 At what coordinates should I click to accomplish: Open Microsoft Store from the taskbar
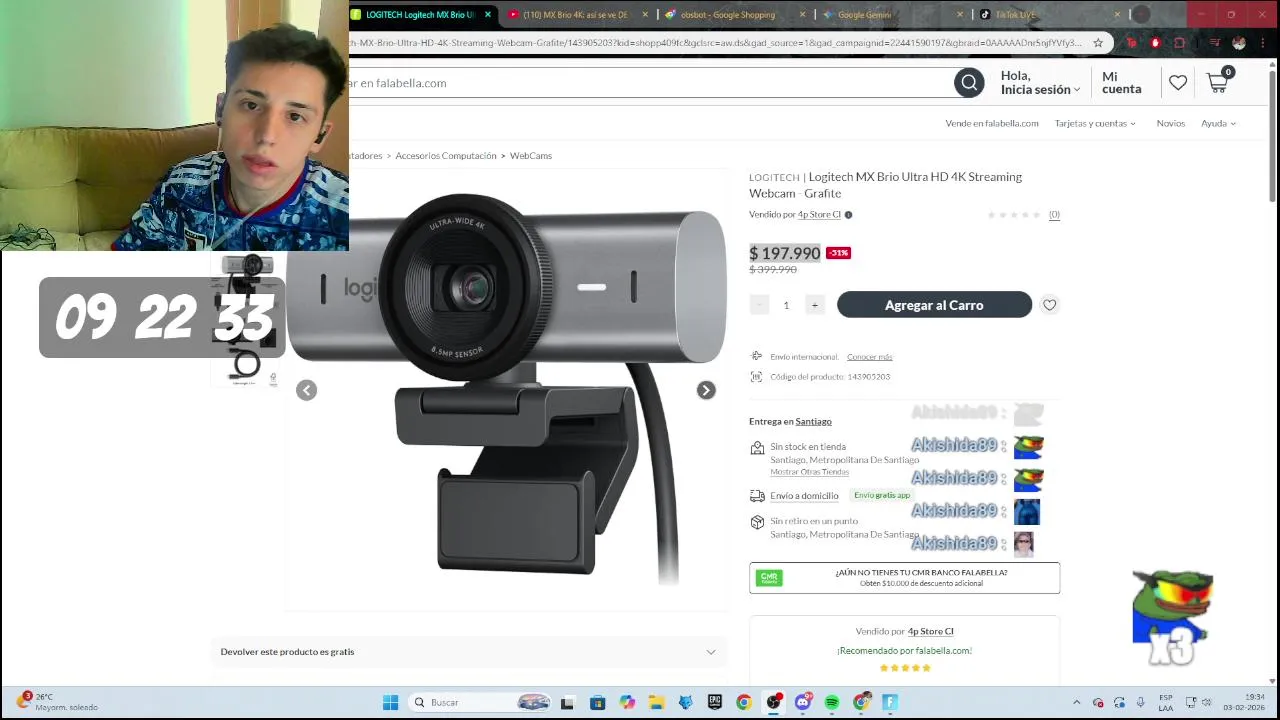597,702
